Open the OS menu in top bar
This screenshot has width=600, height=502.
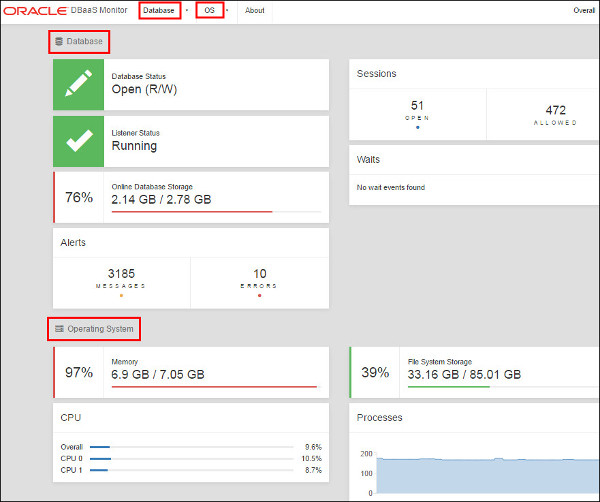pyautogui.click(x=209, y=10)
